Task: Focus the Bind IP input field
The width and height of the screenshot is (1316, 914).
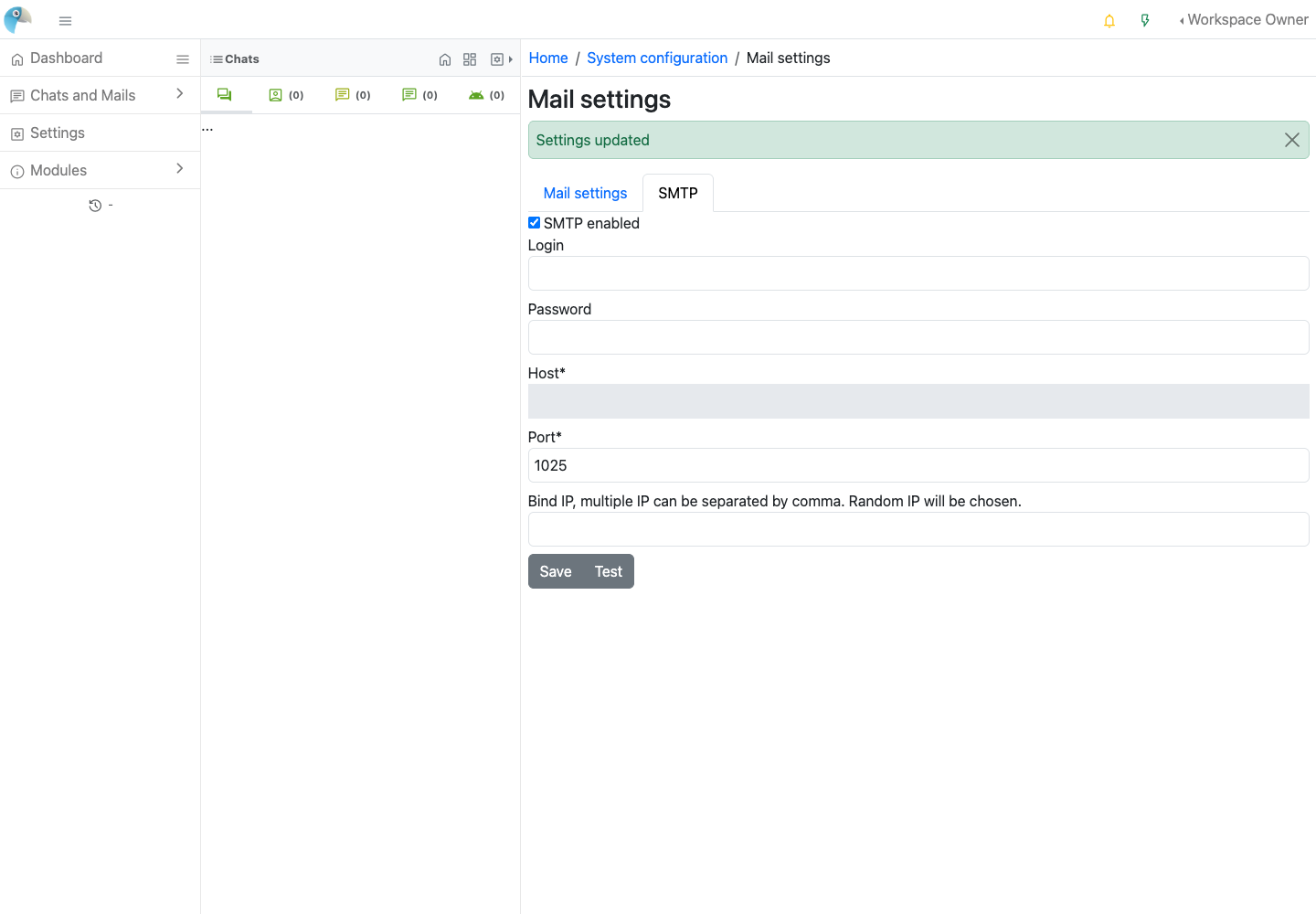Action: click(x=918, y=529)
